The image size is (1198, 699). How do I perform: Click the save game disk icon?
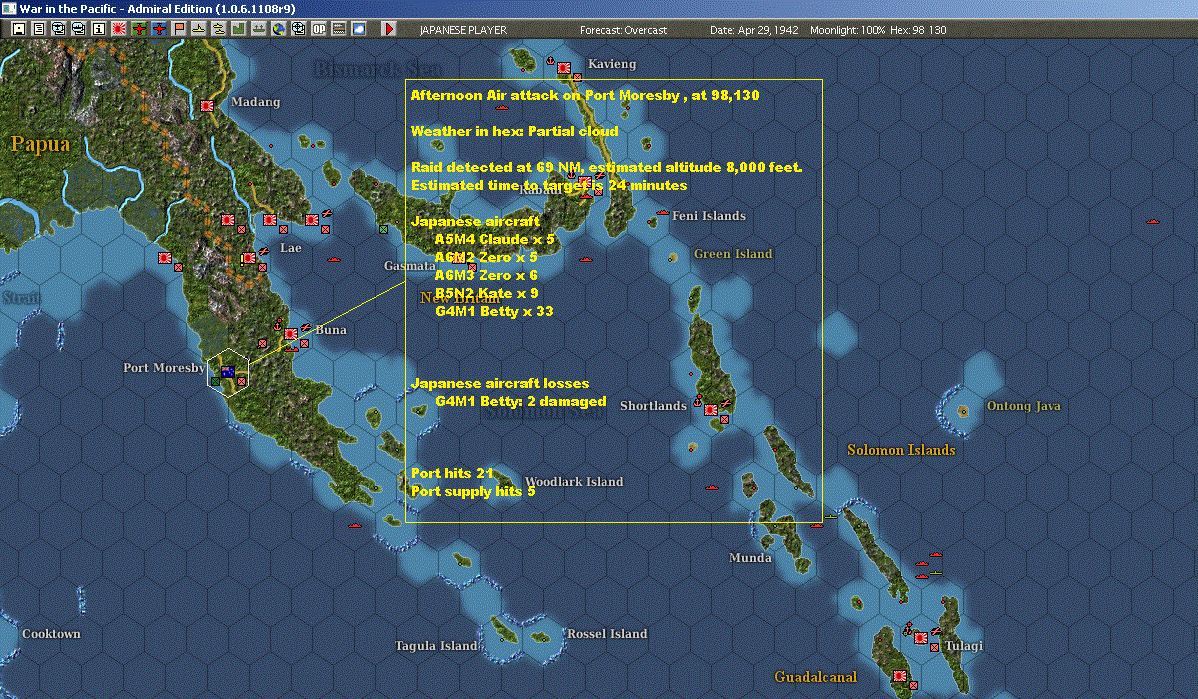point(19,29)
